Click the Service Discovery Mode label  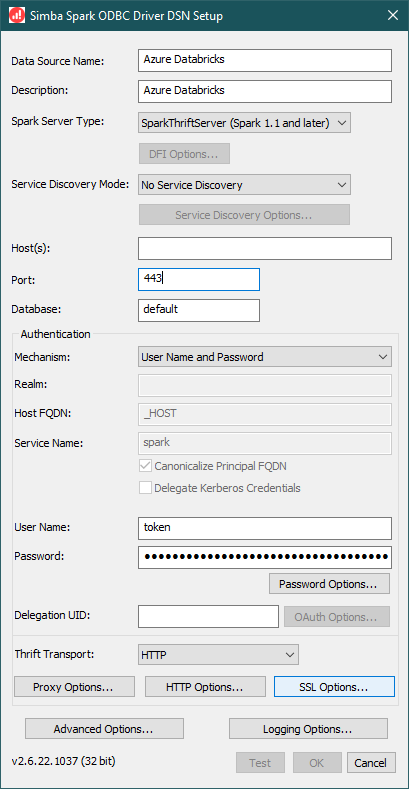(x=70, y=184)
